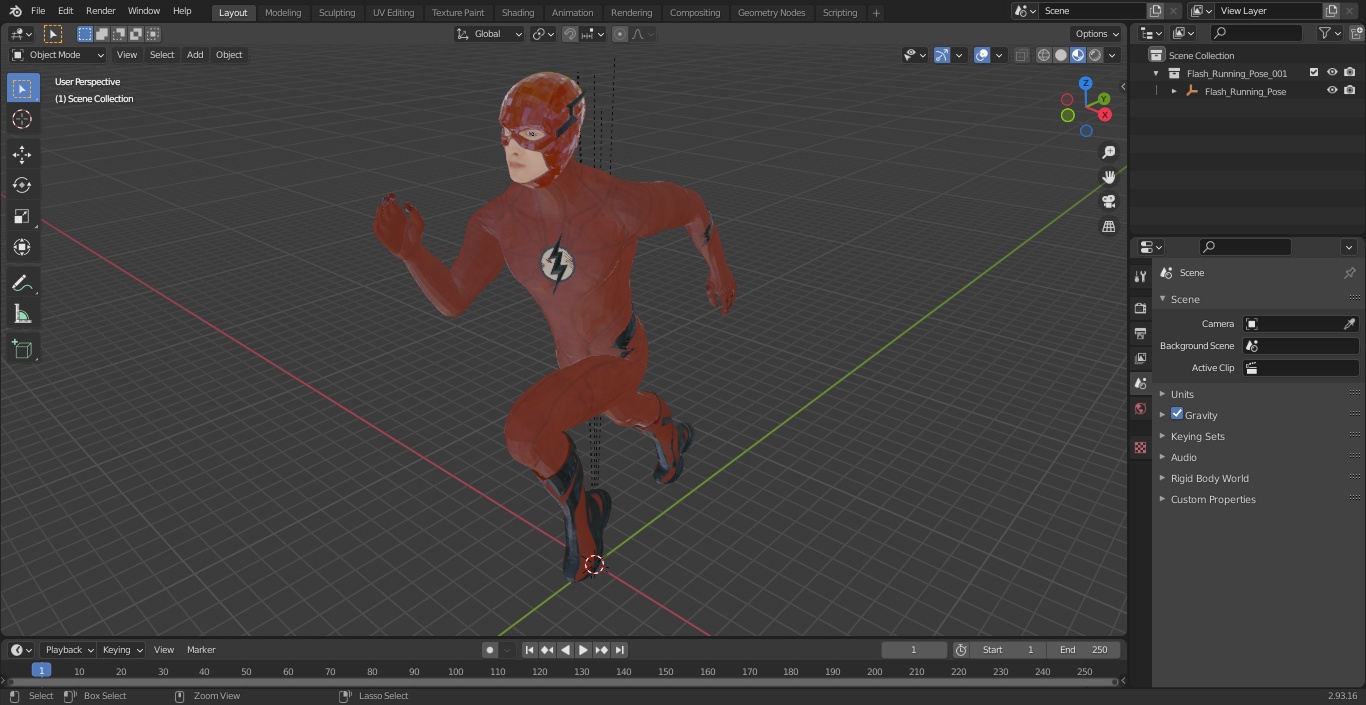Open the Texture properties tab
Screen dimensions: 1366x705
pyautogui.click(x=1140, y=447)
